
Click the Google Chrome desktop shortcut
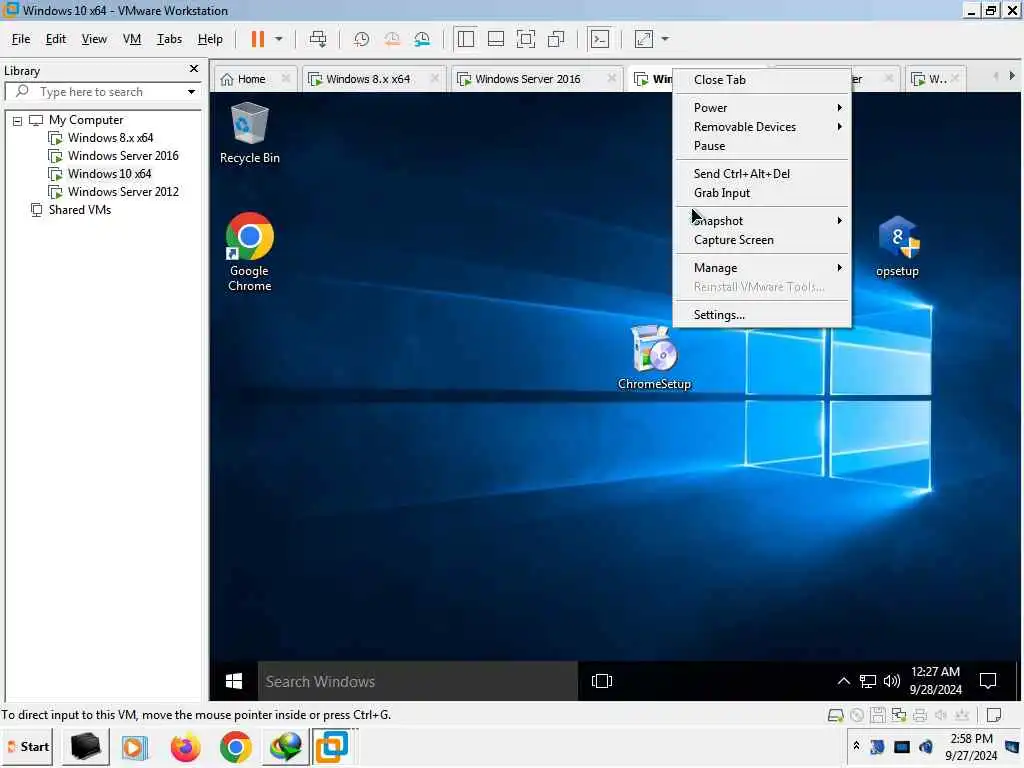pyautogui.click(x=249, y=251)
